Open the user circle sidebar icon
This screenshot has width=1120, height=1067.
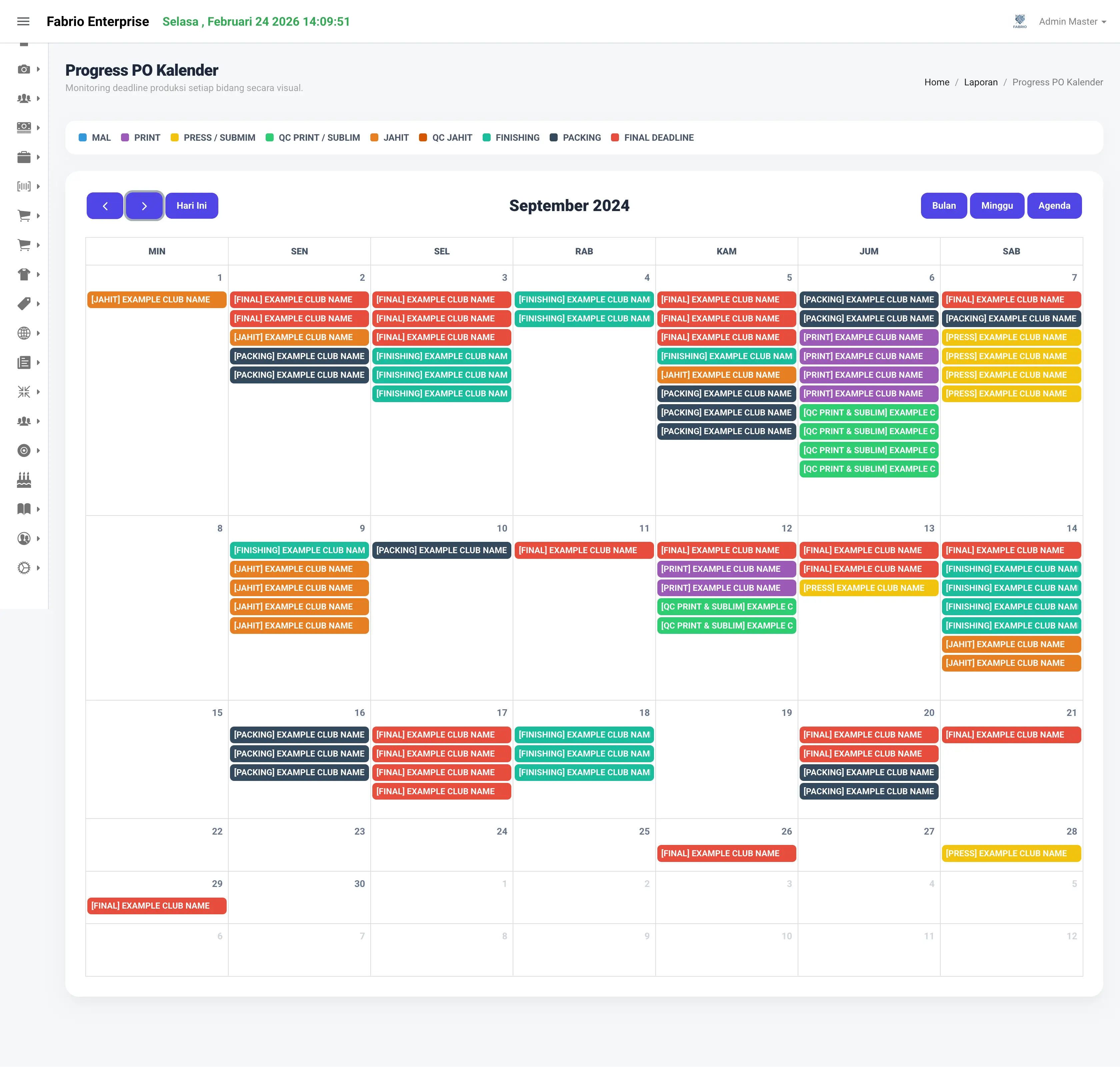[24, 539]
